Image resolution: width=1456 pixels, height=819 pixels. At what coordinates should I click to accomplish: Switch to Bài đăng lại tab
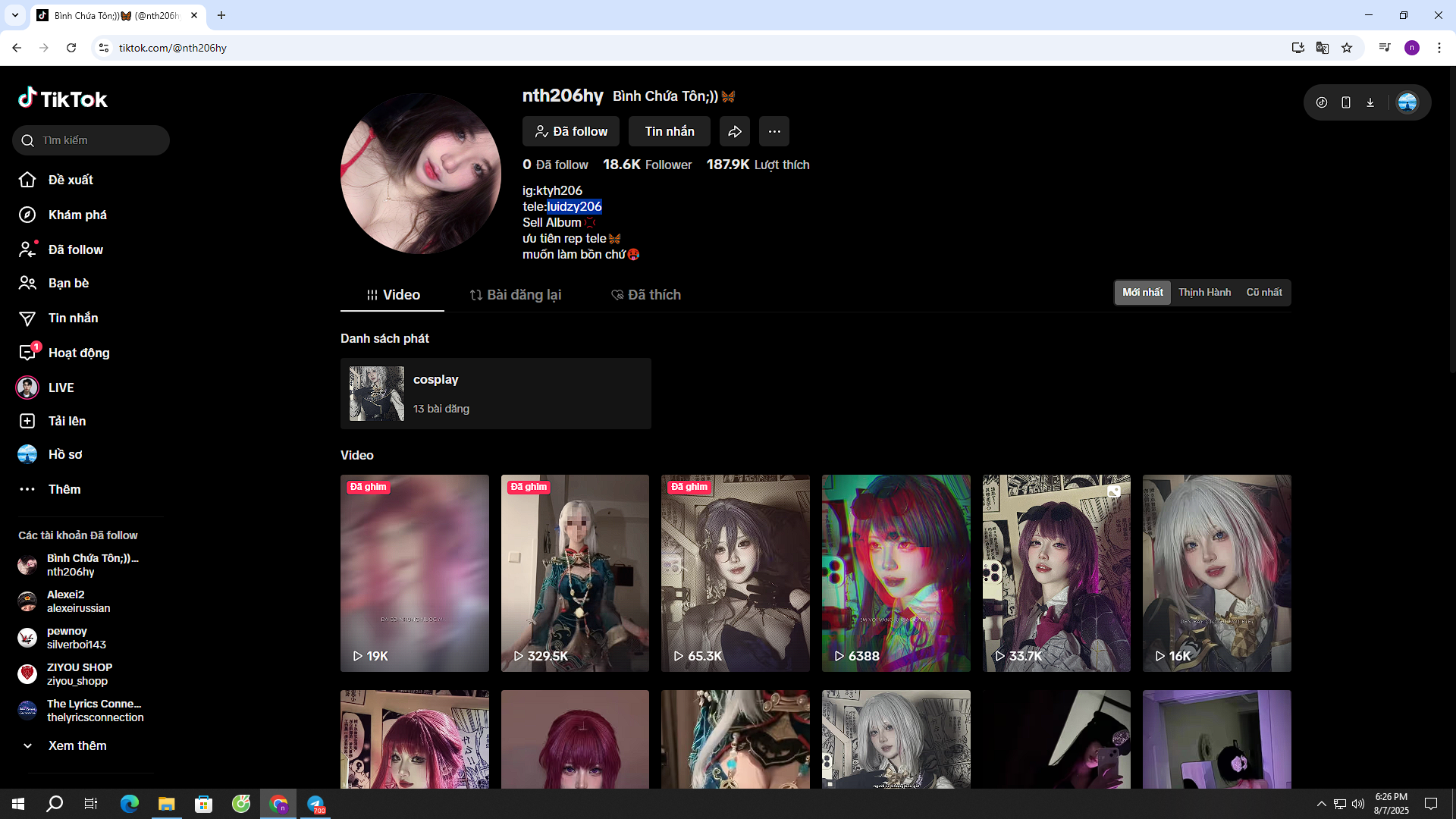pos(516,295)
